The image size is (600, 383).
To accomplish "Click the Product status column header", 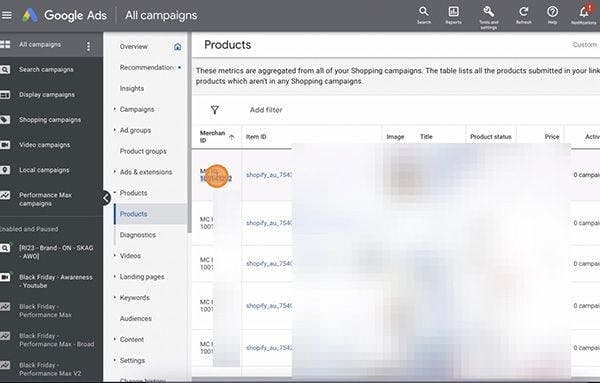I will [x=491, y=137].
